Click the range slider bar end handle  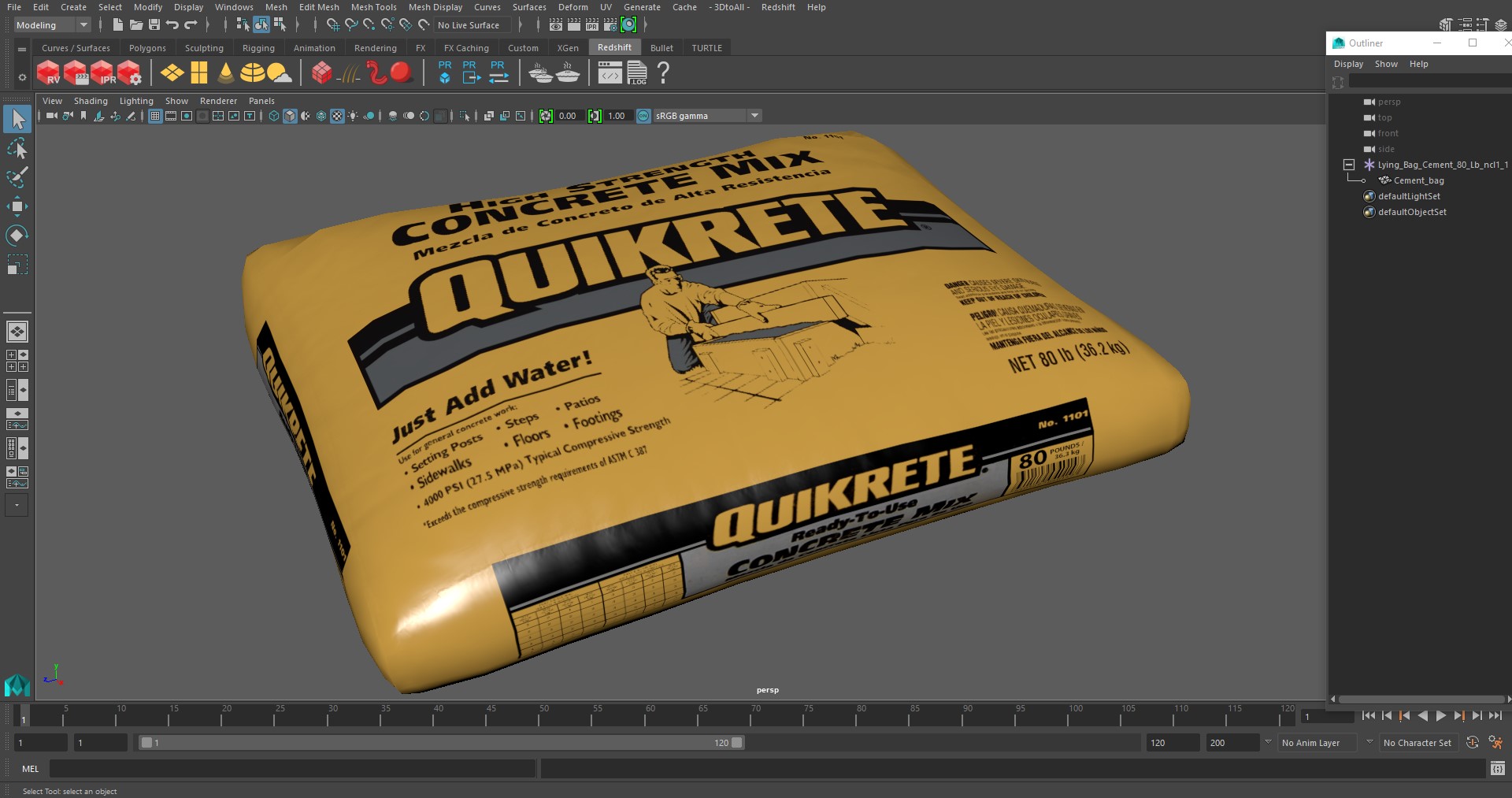tap(737, 742)
